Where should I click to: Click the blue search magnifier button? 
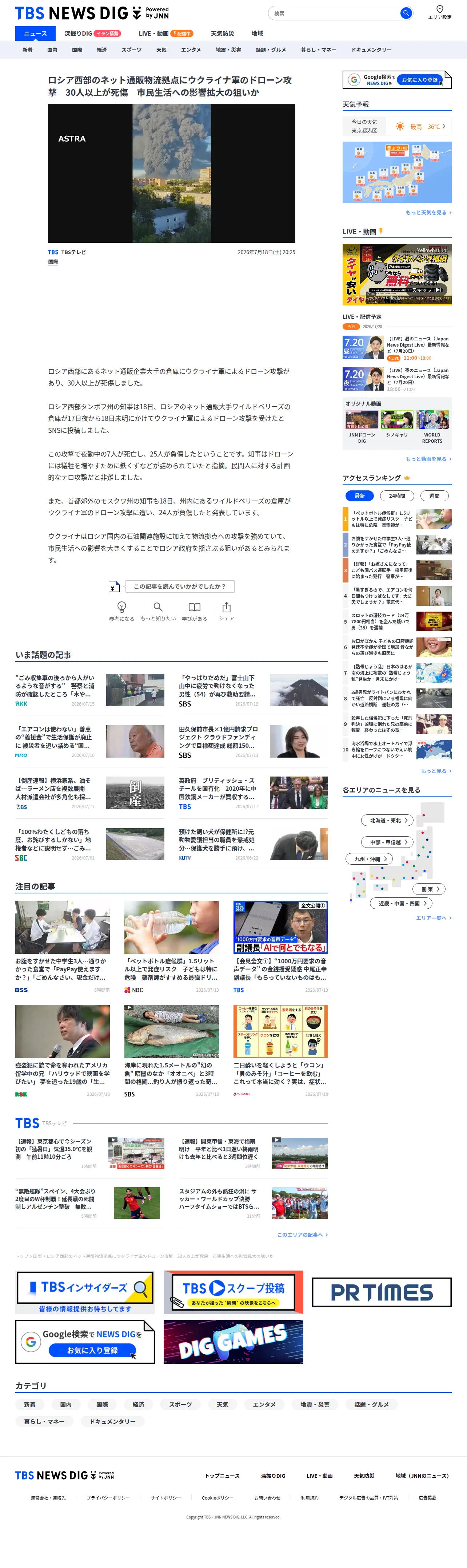(406, 13)
